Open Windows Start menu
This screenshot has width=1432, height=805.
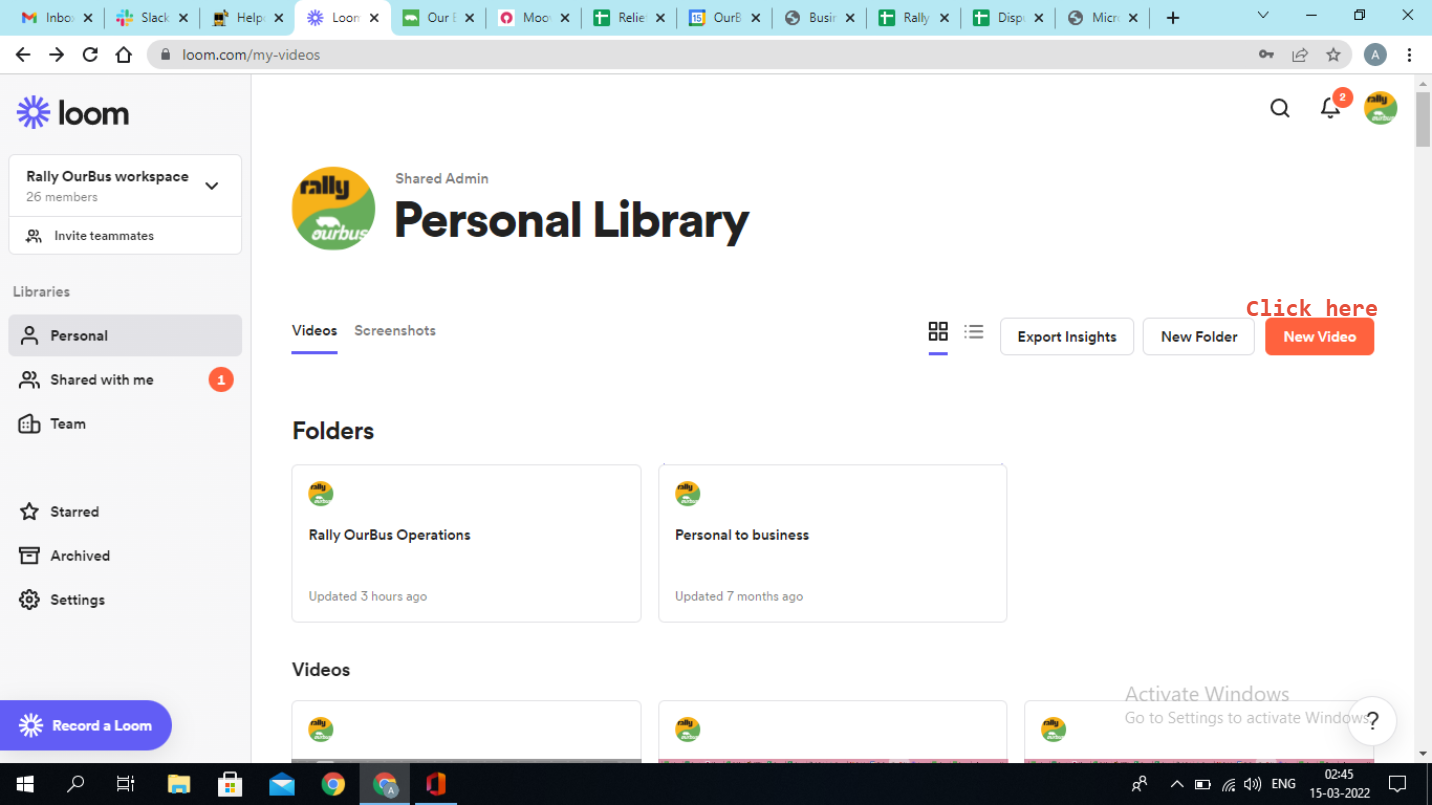click(24, 784)
